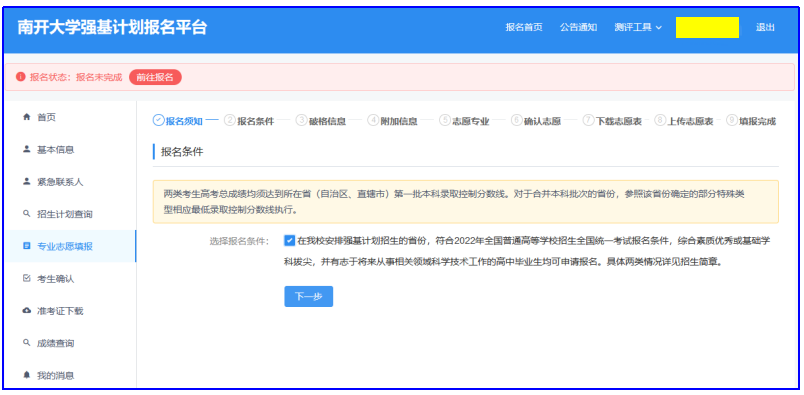
Task: Click the 附加信息 step label
Action: pyautogui.click(x=398, y=122)
